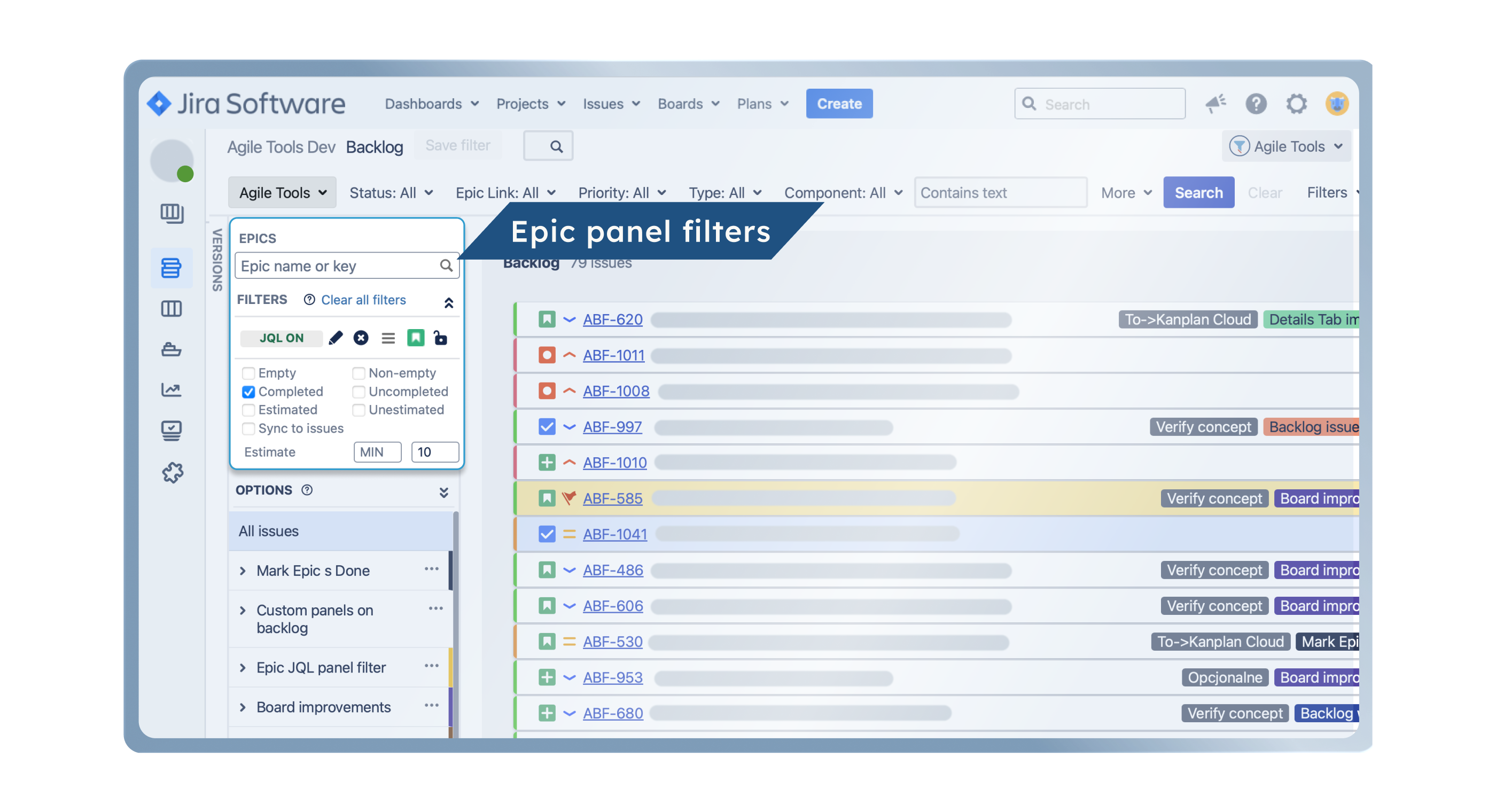This screenshot has height=812, width=1496.
Task: Click the story icon on ABF-620
Action: coord(547,319)
